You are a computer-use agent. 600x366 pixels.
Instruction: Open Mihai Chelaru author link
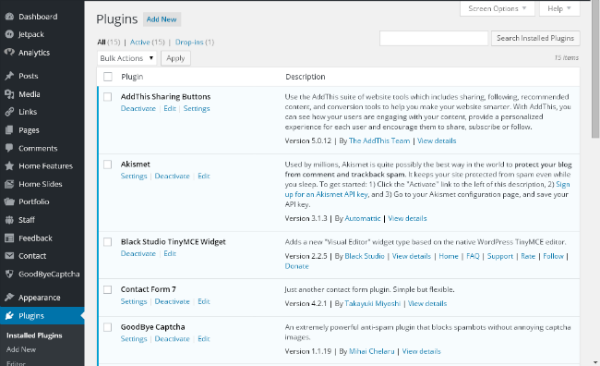coord(372,351)
